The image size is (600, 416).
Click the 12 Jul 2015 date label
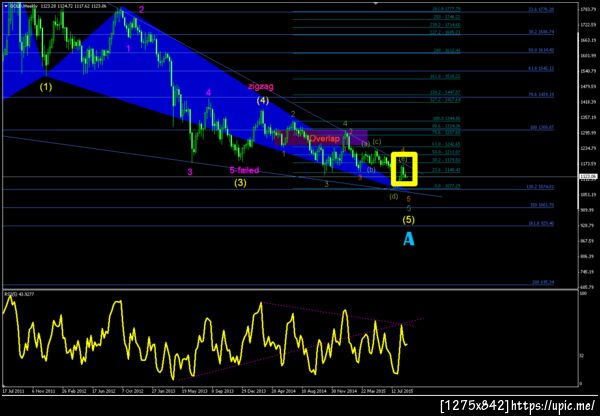pyautogui.click(x=403, y=392)
